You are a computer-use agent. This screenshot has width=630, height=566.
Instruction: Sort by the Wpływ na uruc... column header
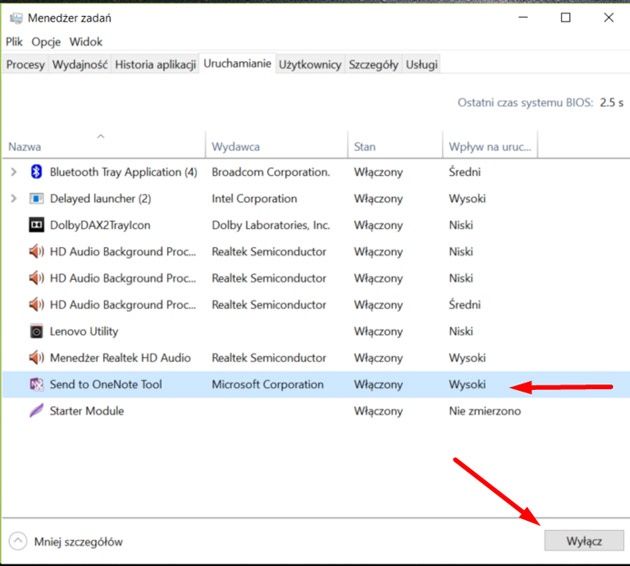(x=490, y=147)
